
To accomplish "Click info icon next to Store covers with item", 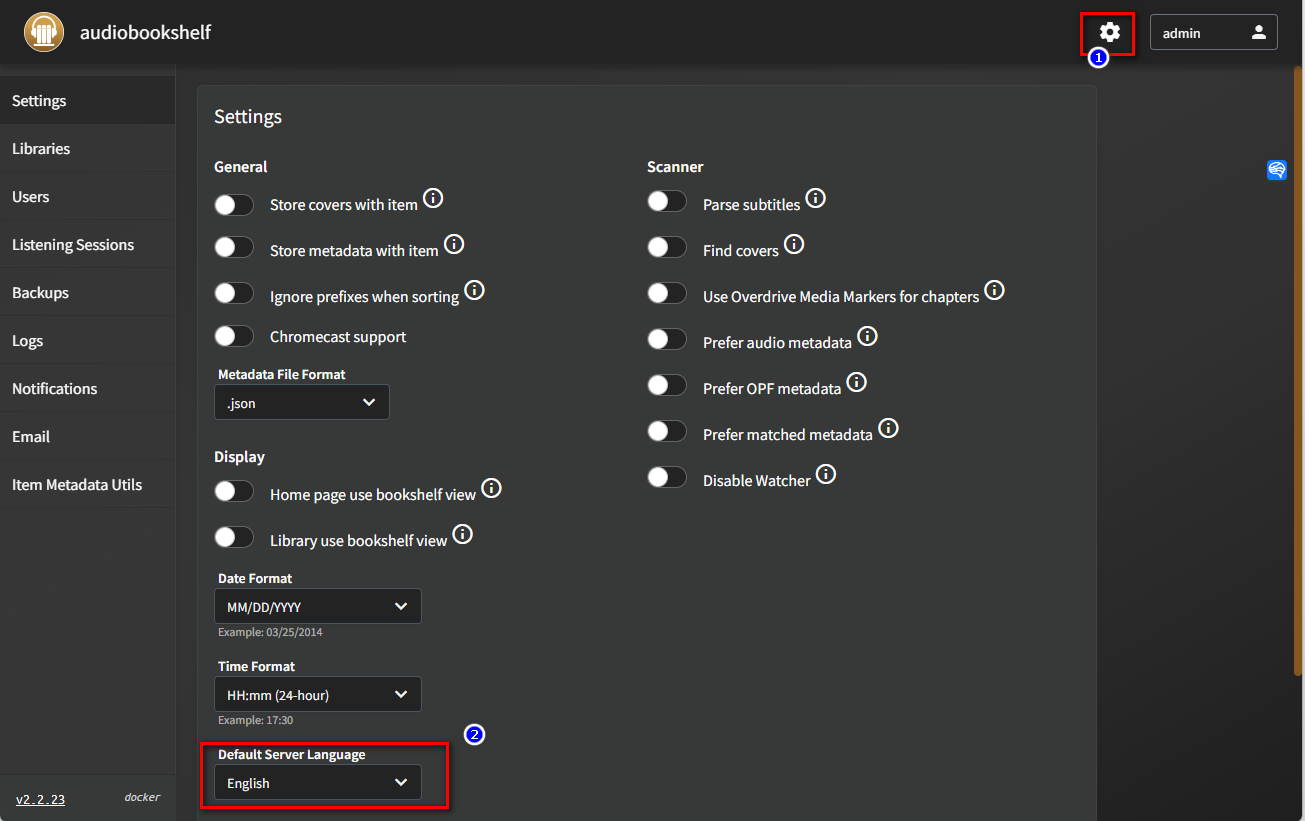I will point(433,198).
